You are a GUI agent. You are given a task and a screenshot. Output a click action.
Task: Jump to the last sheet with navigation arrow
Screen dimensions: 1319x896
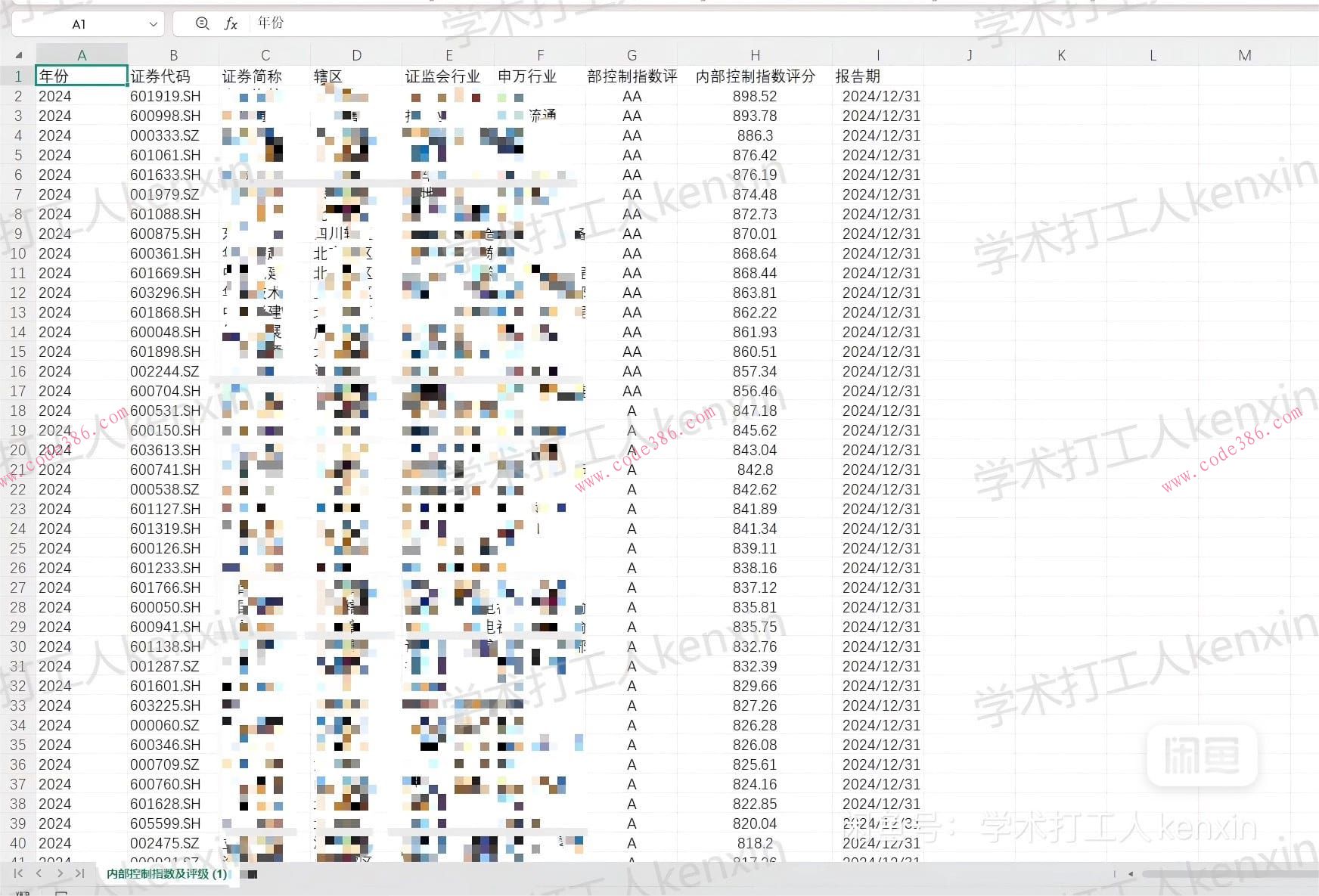click(x=79, y=873)
